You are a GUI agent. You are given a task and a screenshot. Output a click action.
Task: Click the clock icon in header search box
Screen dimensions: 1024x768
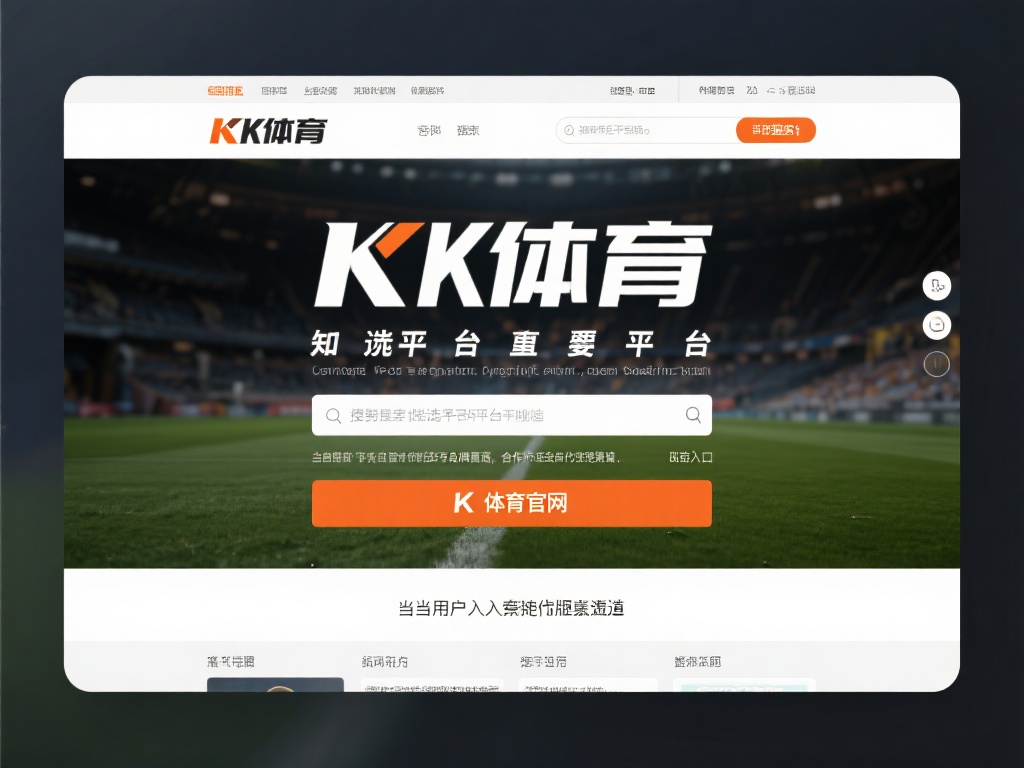[x=569, y=130]
